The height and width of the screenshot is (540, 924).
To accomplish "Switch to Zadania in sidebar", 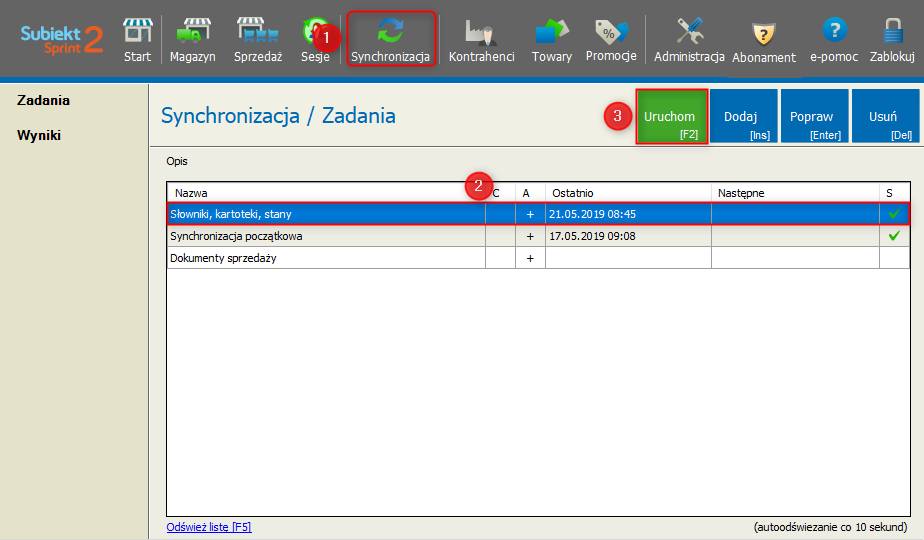I will (x=43, y=100).
